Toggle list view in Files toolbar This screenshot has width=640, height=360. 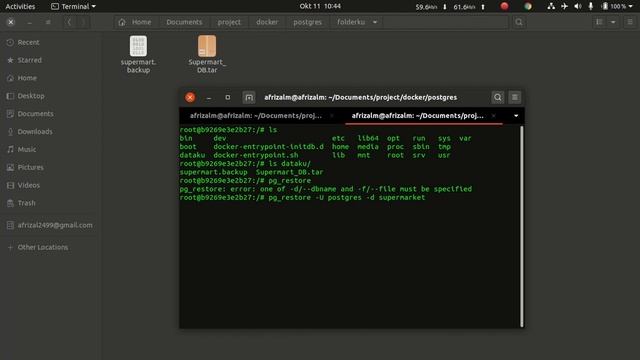(x=599, y=22)
